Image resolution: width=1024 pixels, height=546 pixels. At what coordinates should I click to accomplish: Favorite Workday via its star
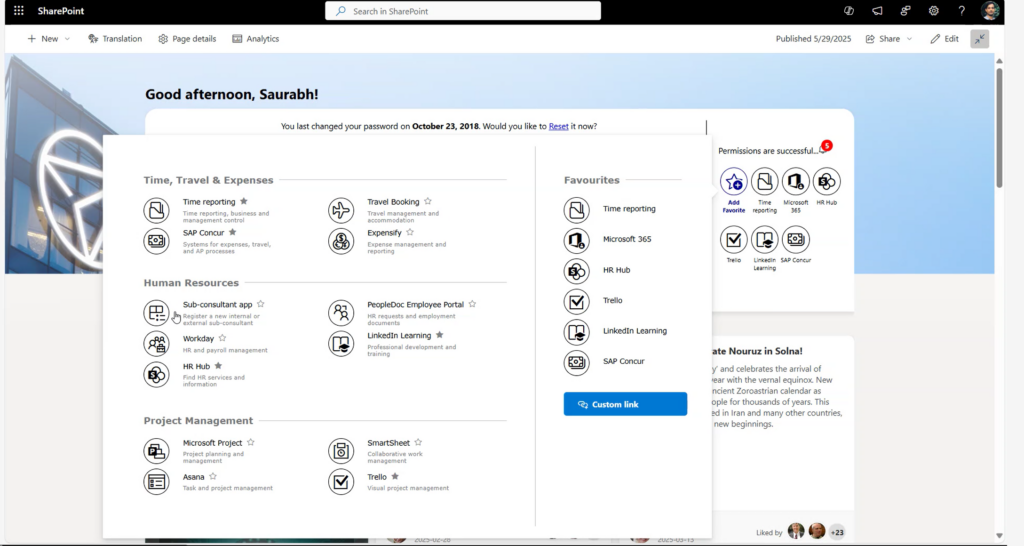[x=223, y=338]
